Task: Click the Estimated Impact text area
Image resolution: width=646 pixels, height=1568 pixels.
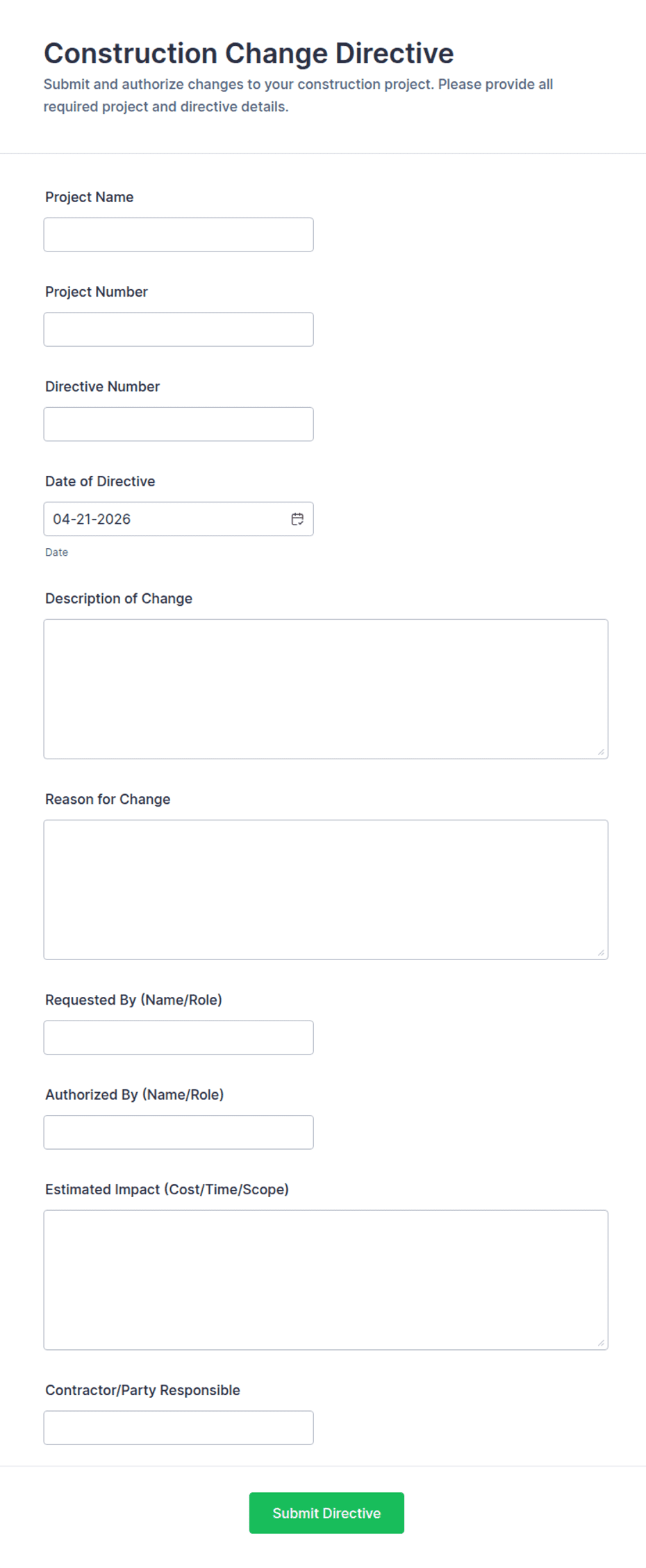Action: tap(325, 1280)
